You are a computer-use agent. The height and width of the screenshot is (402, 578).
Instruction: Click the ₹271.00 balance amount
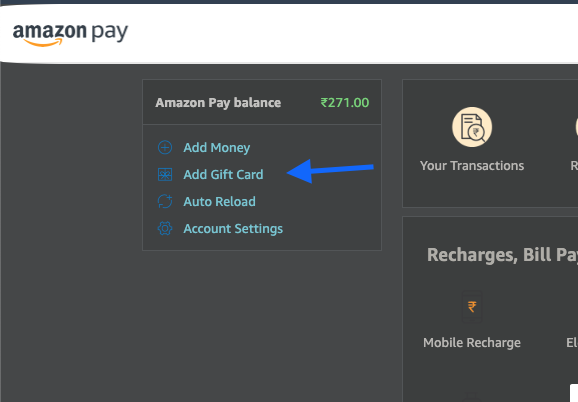[x=345, y=102]
